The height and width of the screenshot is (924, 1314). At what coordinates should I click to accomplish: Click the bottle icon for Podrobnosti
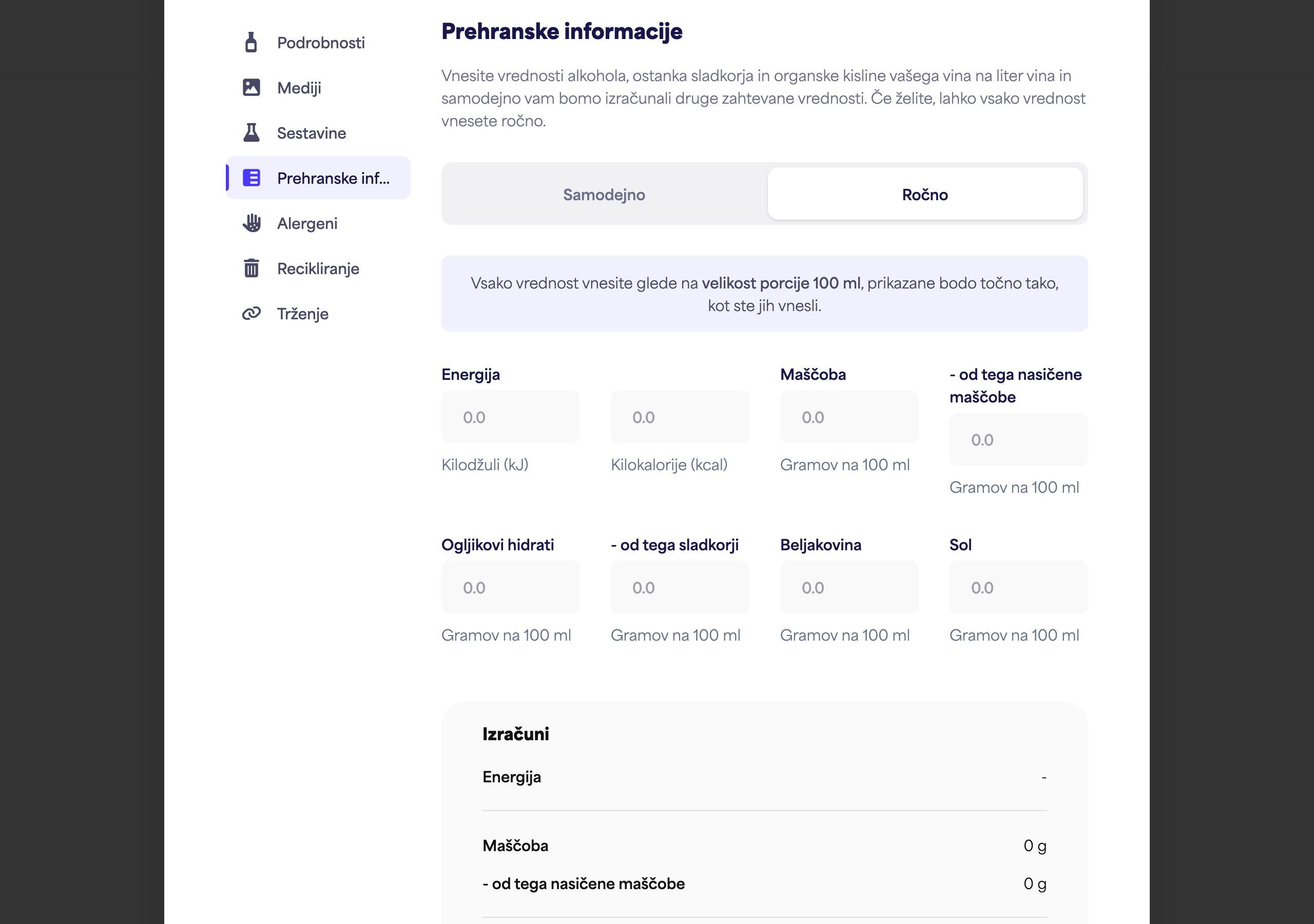pyautogui.click(x=250, y=43)
